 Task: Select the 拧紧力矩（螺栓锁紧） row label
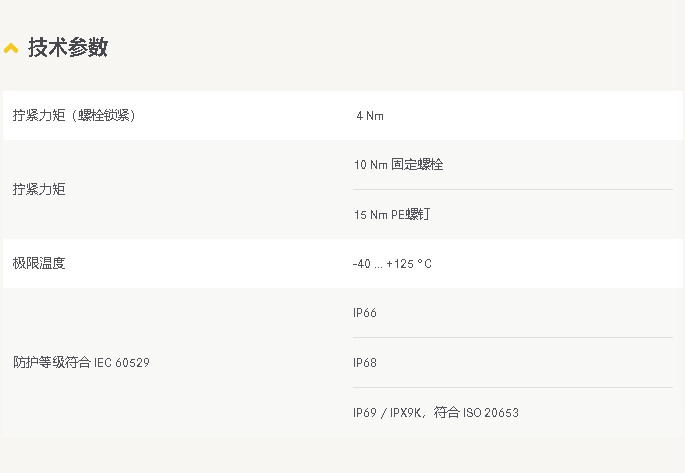pyautogui.click(x=74, y=115)
